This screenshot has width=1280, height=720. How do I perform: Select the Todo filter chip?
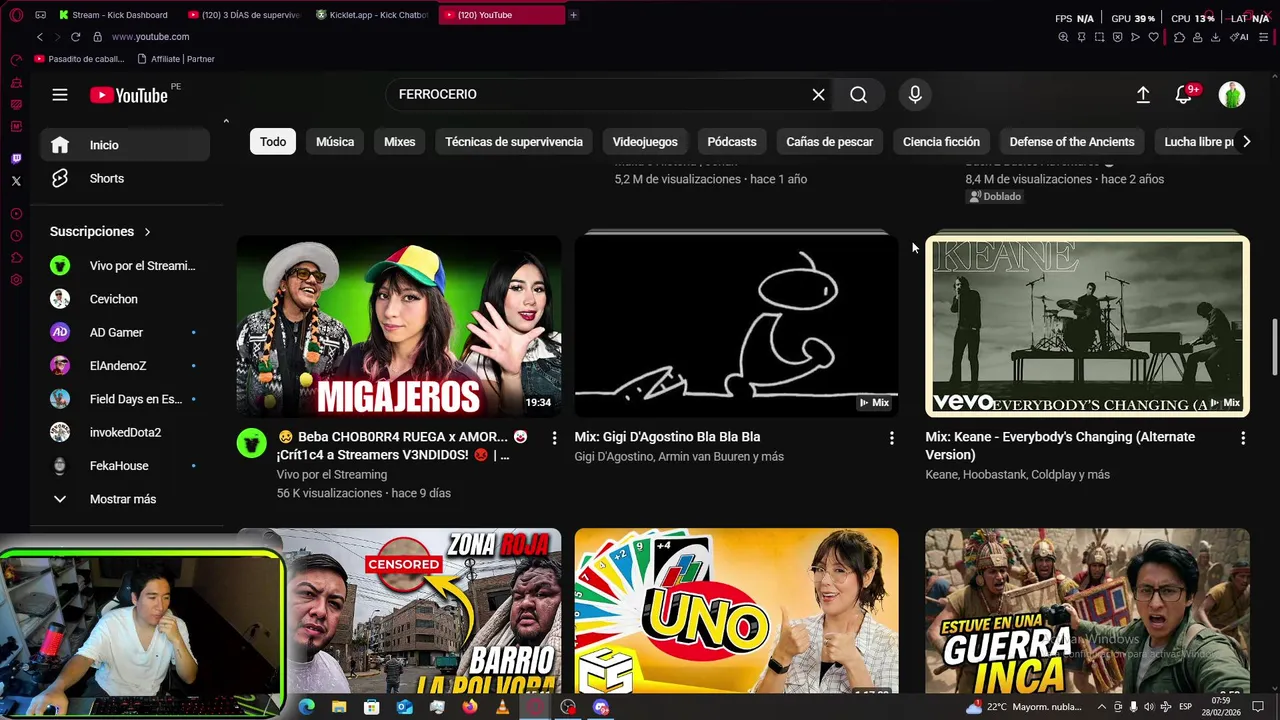tap(273, 141)
